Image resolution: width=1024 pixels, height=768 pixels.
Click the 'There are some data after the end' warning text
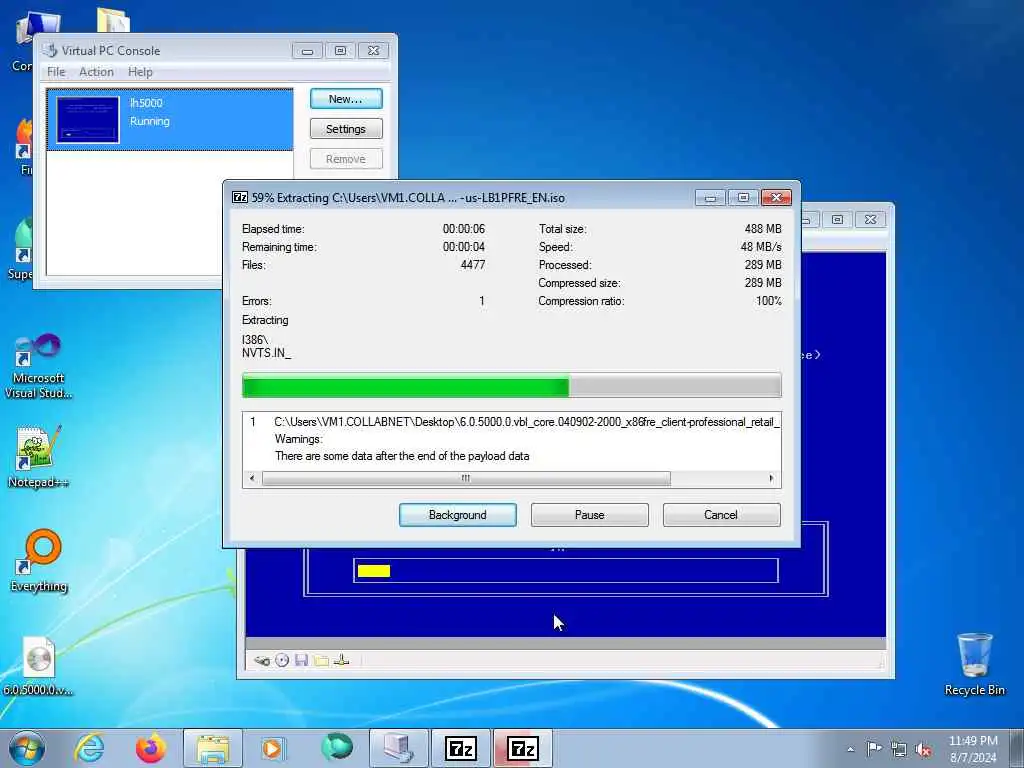point(402,456)
